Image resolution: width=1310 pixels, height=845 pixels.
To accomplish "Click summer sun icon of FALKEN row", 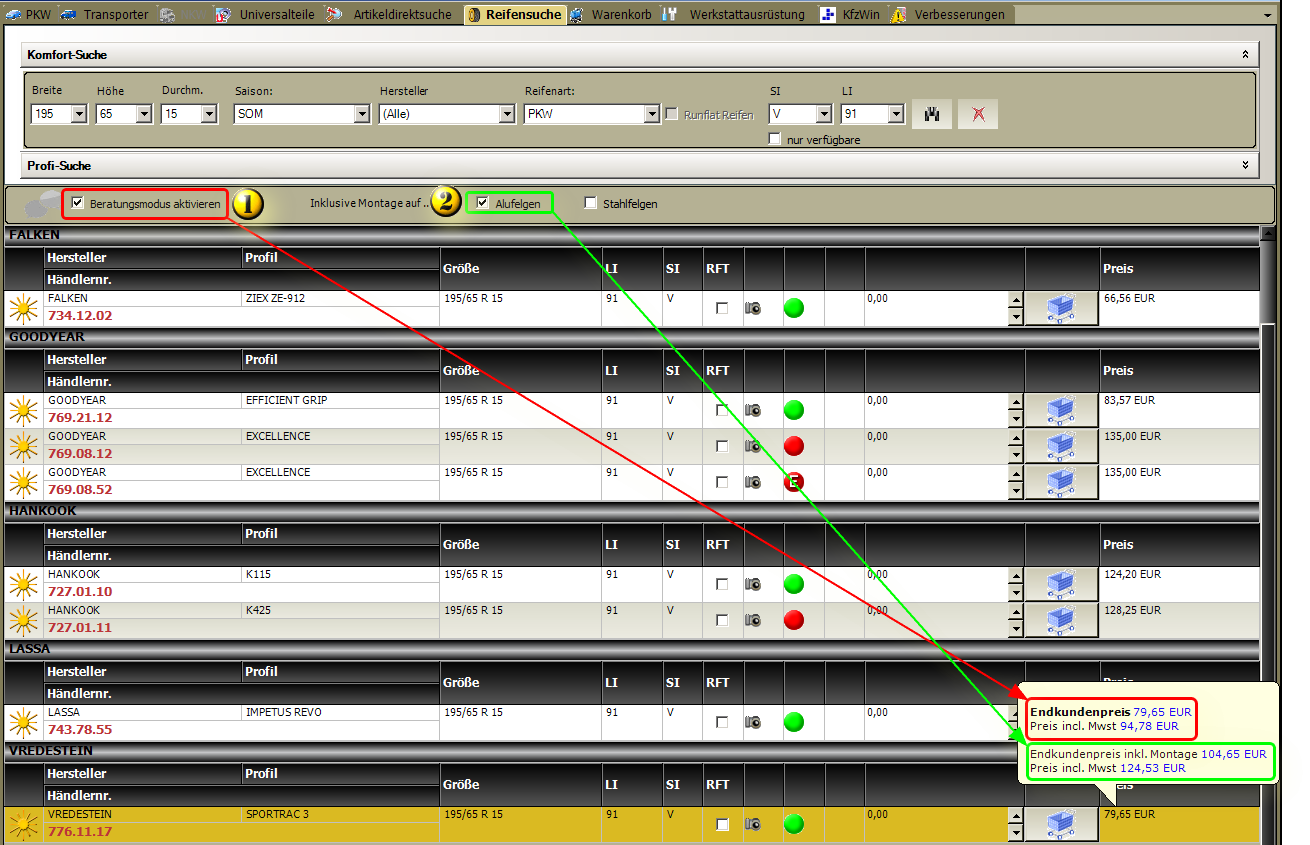I will pyautogui.click(x=23, y=309).
